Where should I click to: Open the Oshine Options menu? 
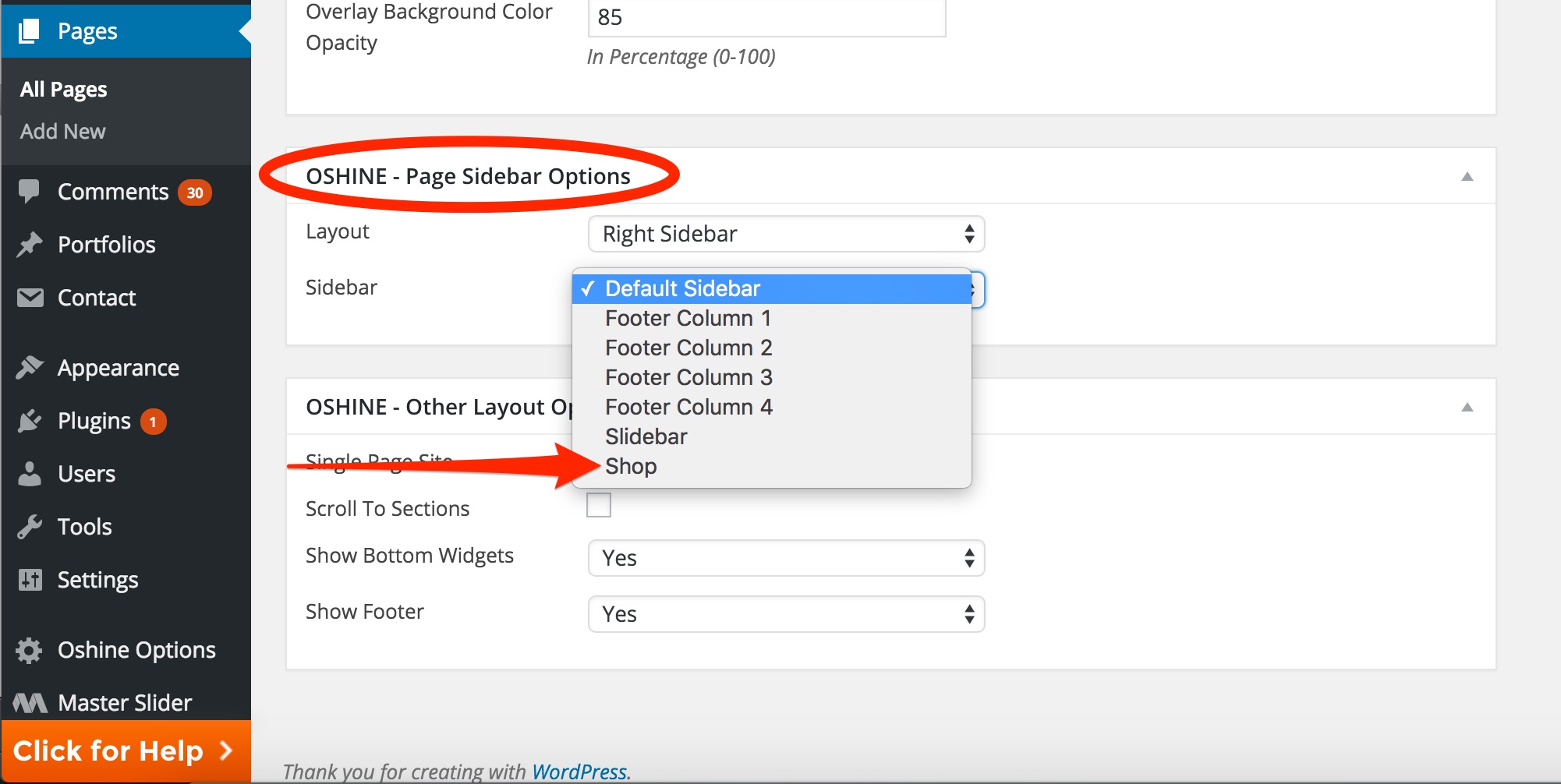click(126, 650)
